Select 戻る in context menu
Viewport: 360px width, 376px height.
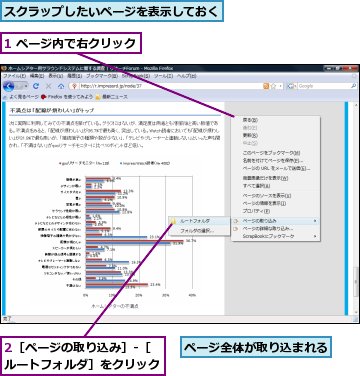coord(275,120)
